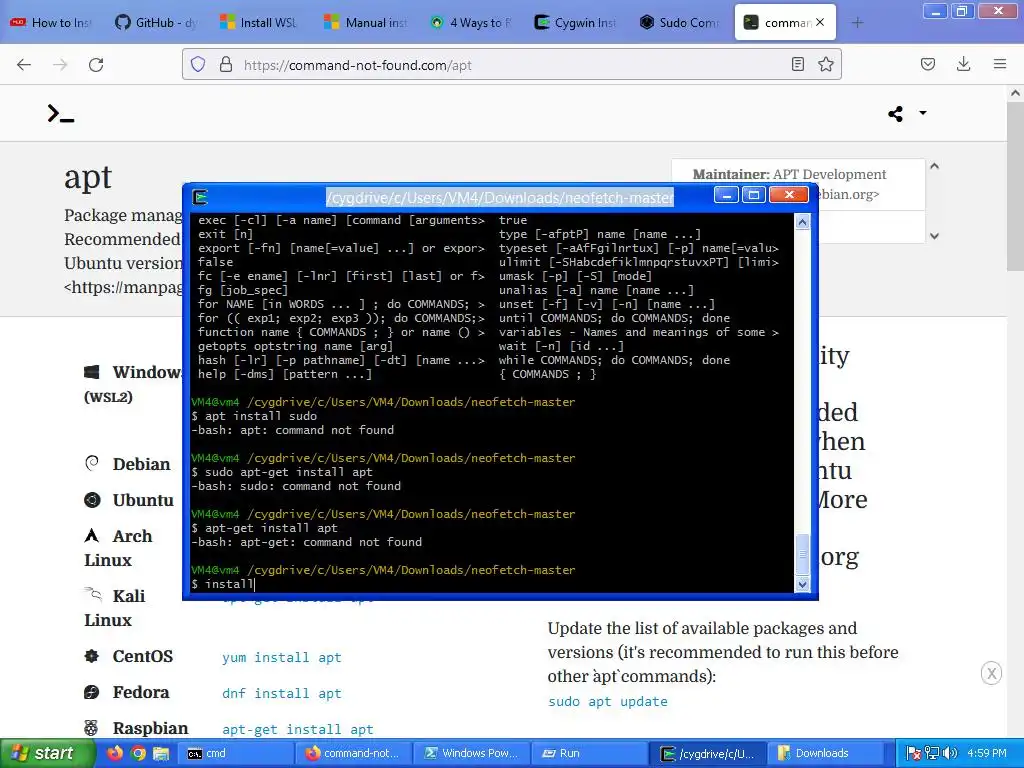Click the terminal scrollbar thumb

pos(802,555)
